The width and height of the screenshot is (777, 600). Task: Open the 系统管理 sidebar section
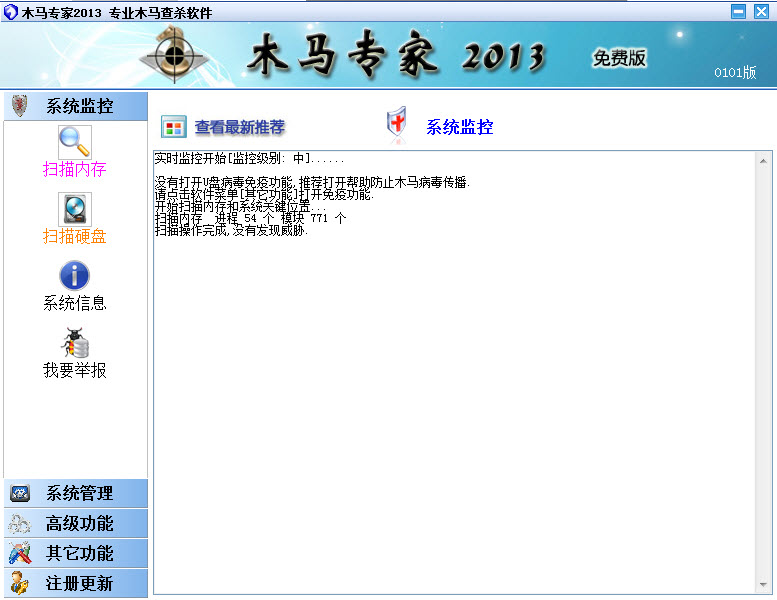(76, 493)
